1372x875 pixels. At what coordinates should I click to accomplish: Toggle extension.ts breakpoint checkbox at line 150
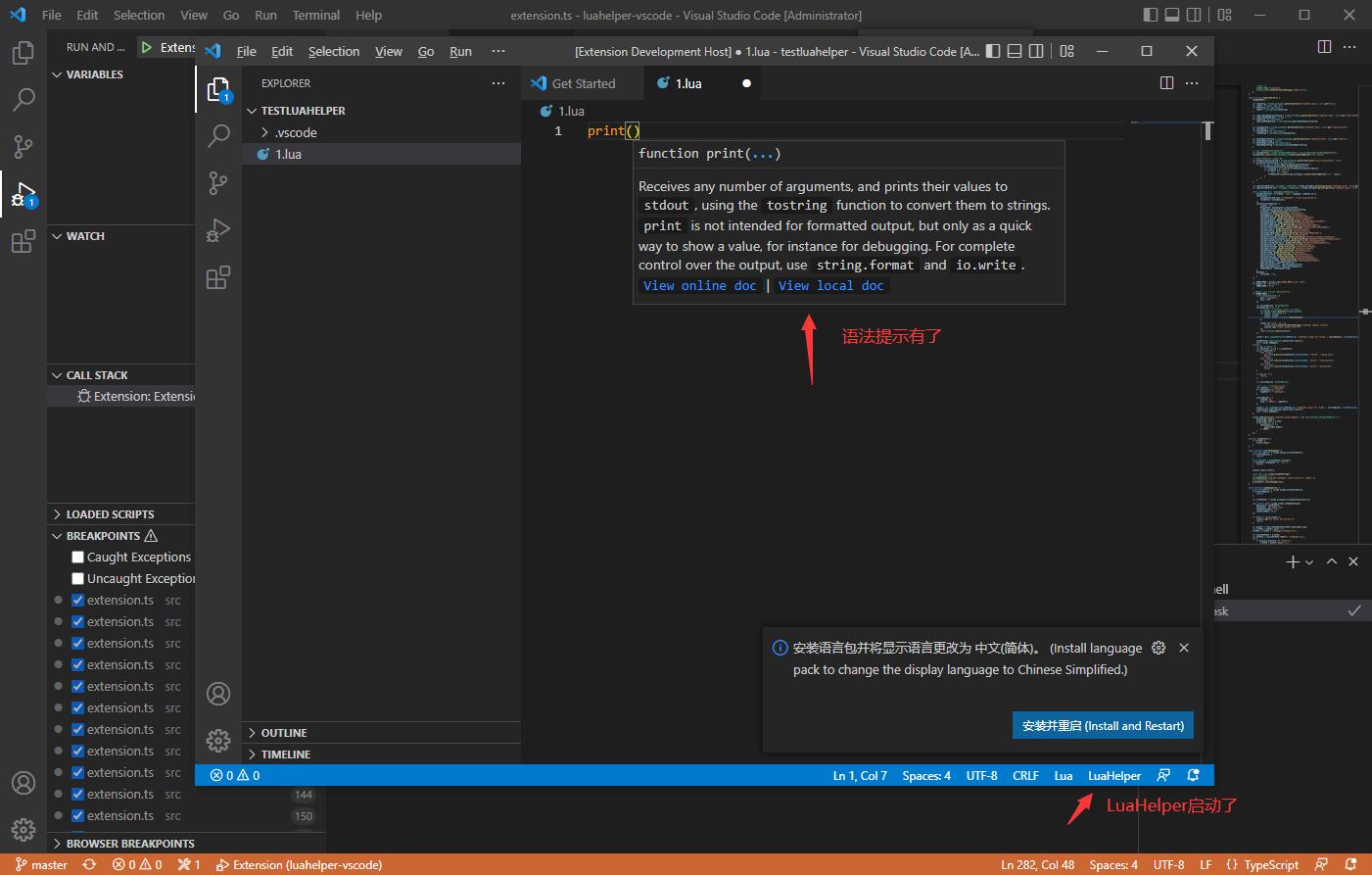click(x=77, y=815)
